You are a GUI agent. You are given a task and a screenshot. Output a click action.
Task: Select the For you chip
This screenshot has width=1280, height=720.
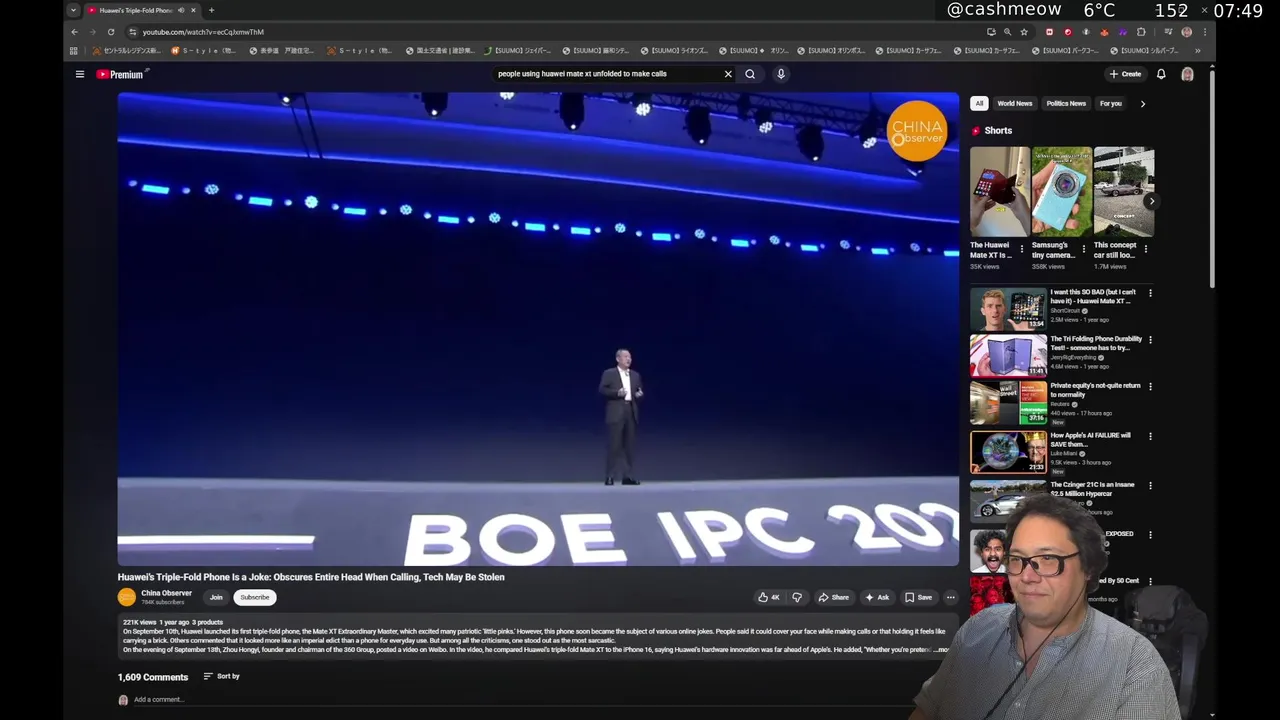tap(1111, 103)
